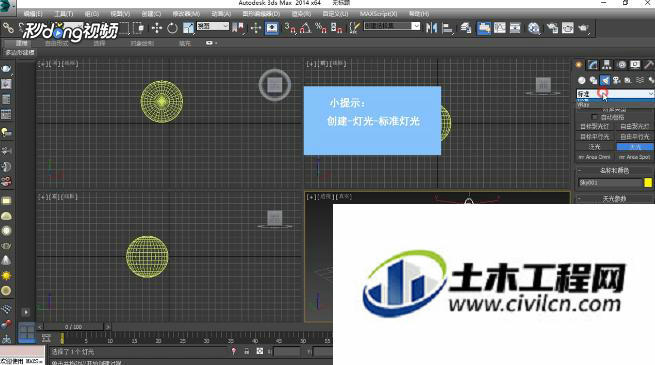Click Select and Manipulate icon
The width and height of the screenshot is (655, 365).
tap(256, 28)
